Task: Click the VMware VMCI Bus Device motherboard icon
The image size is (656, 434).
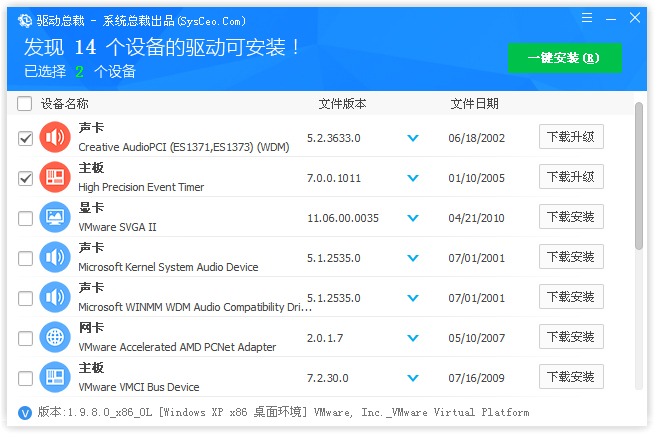Action: [x=55, y=377]
